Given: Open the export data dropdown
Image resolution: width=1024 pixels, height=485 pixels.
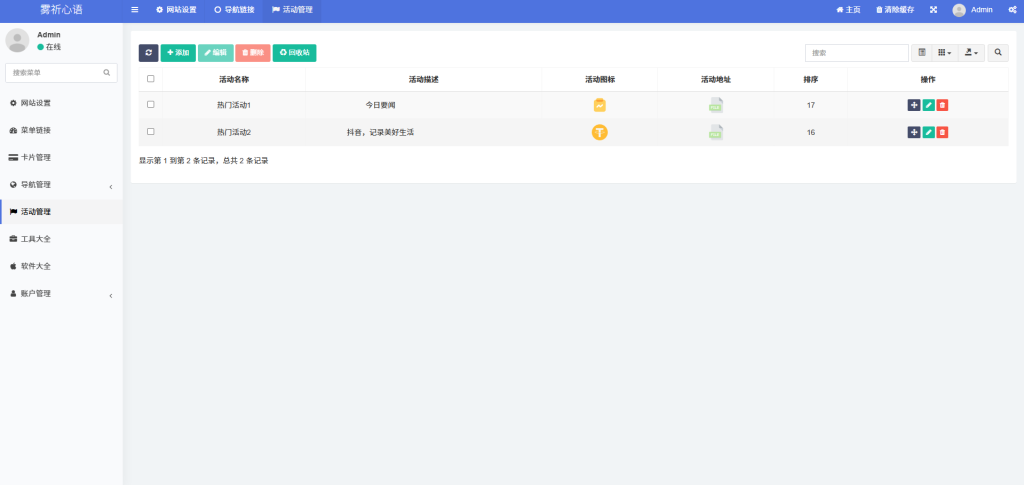Looking at the screenshot, I should [971, 53].
